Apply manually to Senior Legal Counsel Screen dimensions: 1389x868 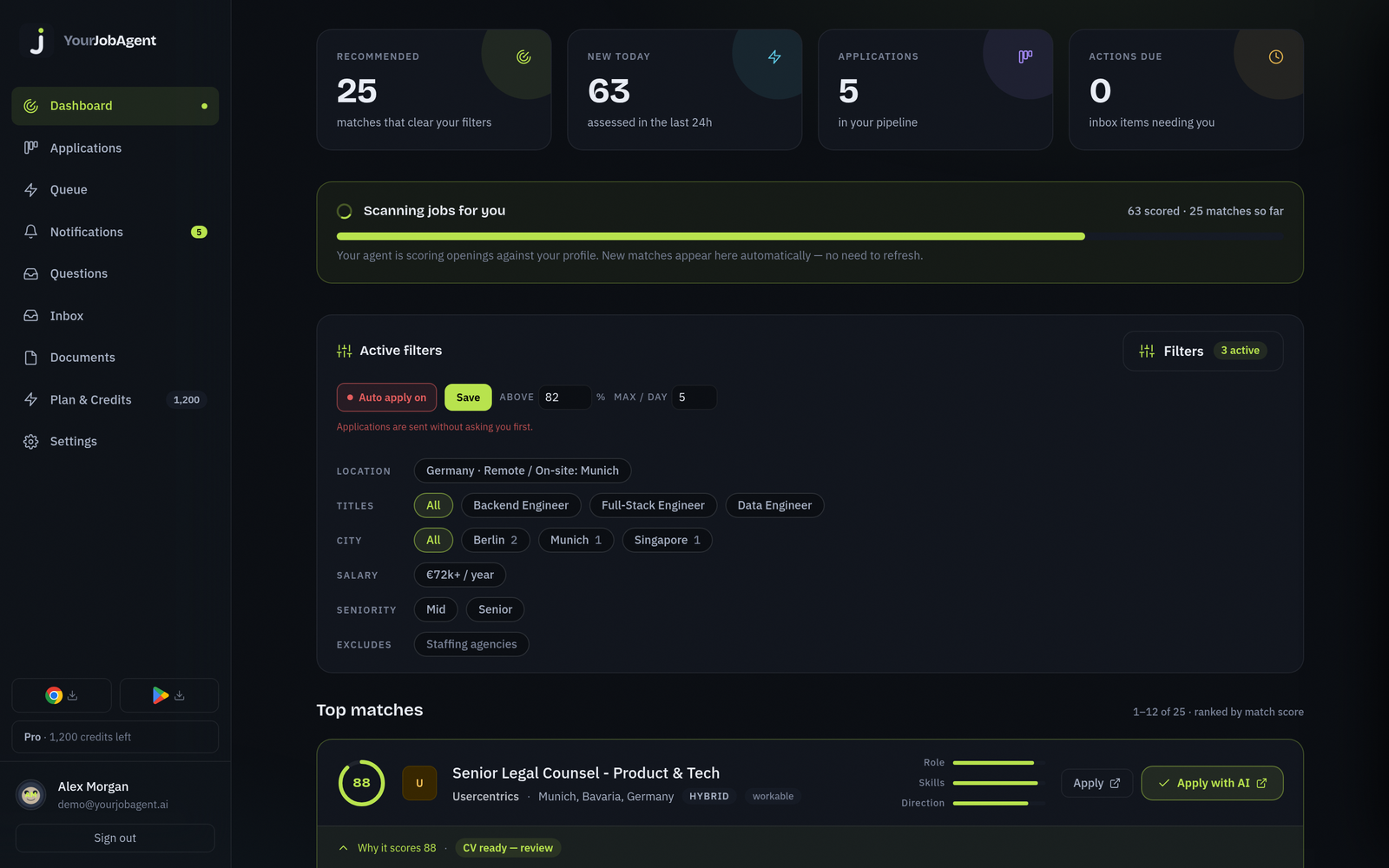click(1096, 783)
